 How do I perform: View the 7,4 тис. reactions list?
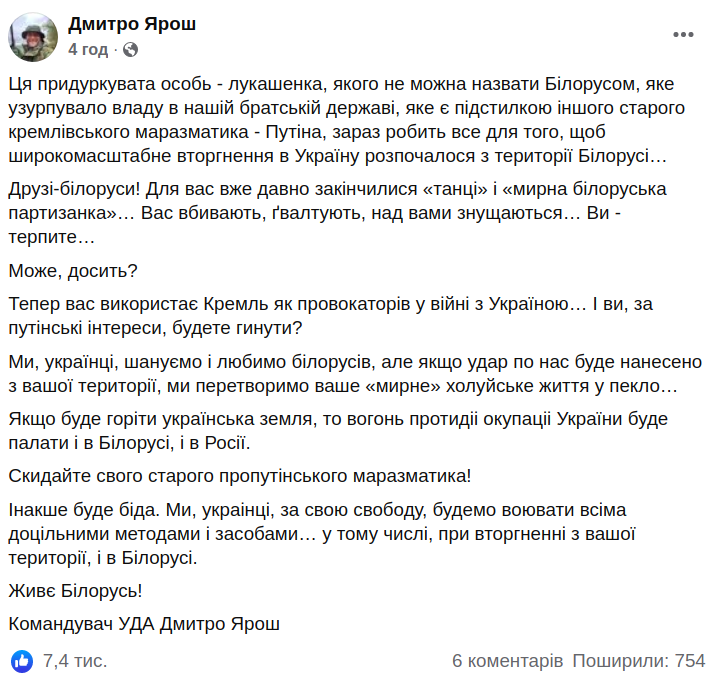(74, 660)
